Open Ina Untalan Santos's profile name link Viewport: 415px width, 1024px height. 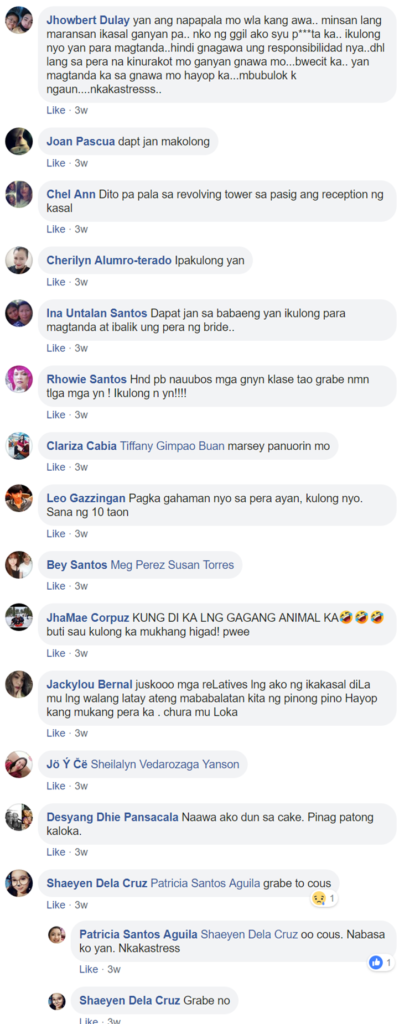(97, 313)
